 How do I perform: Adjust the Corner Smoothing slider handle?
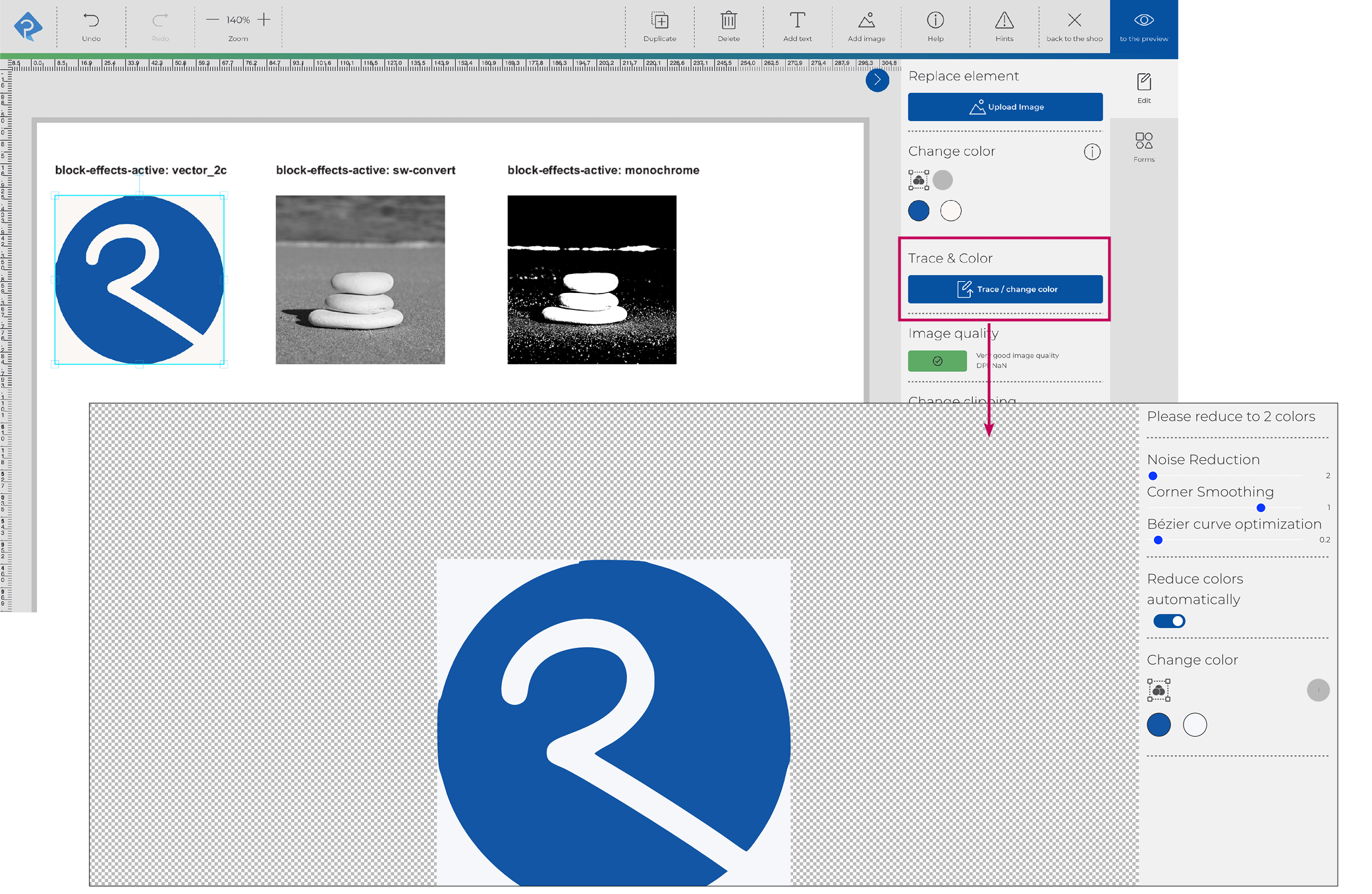point(1261,508)
